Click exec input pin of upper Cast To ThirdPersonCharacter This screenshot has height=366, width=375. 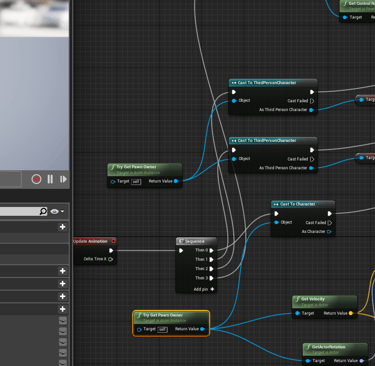pyautogui.click(x=234, y=92)
